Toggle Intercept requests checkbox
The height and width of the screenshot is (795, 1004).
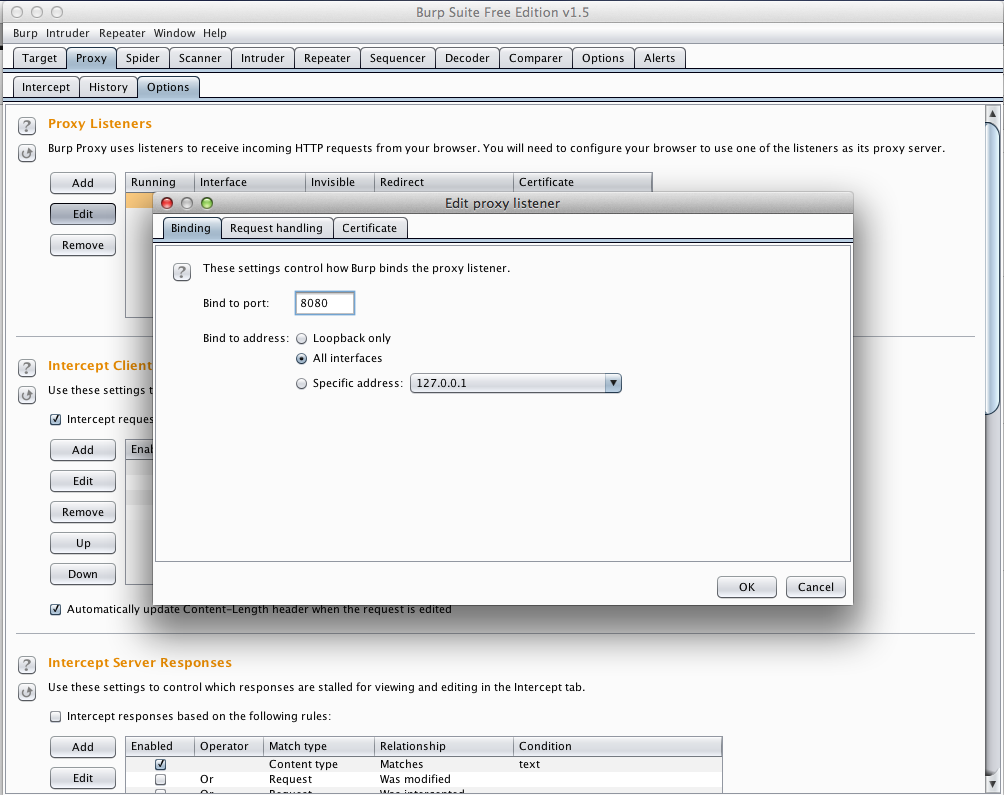(x=56, y=419)
